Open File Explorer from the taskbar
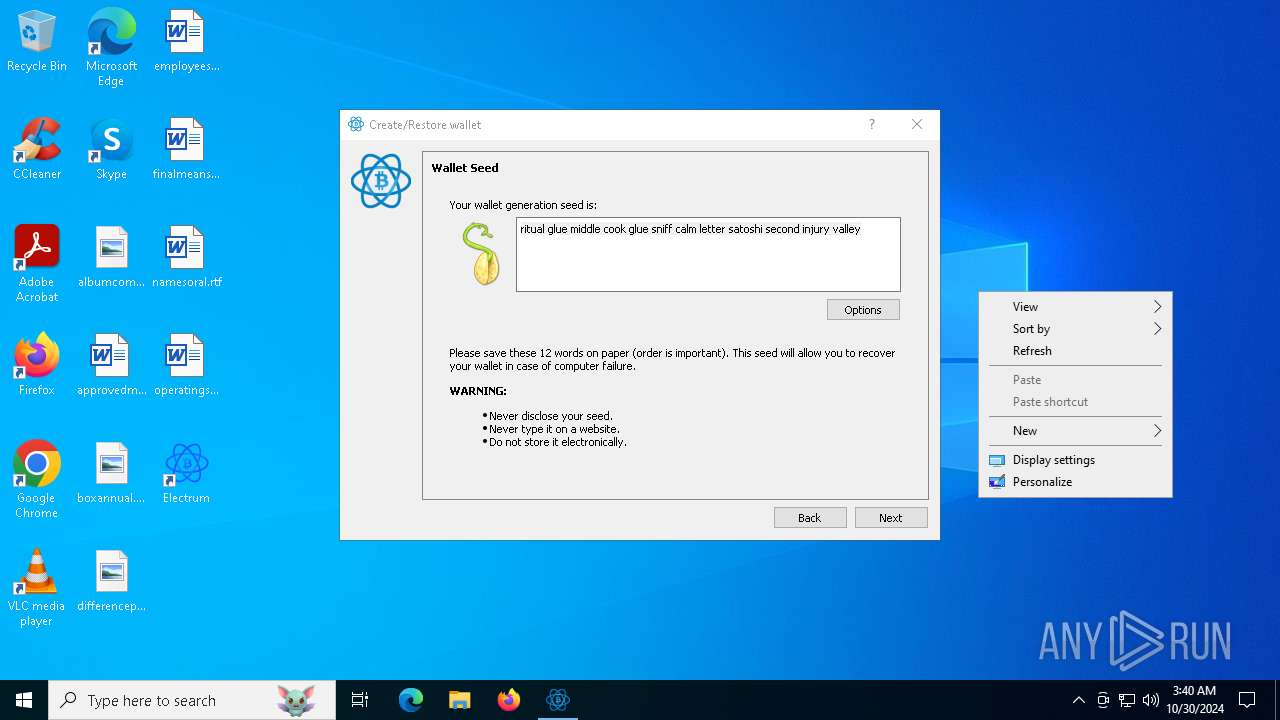This screenshot has width=1280, height=720. tap(460, 700)
